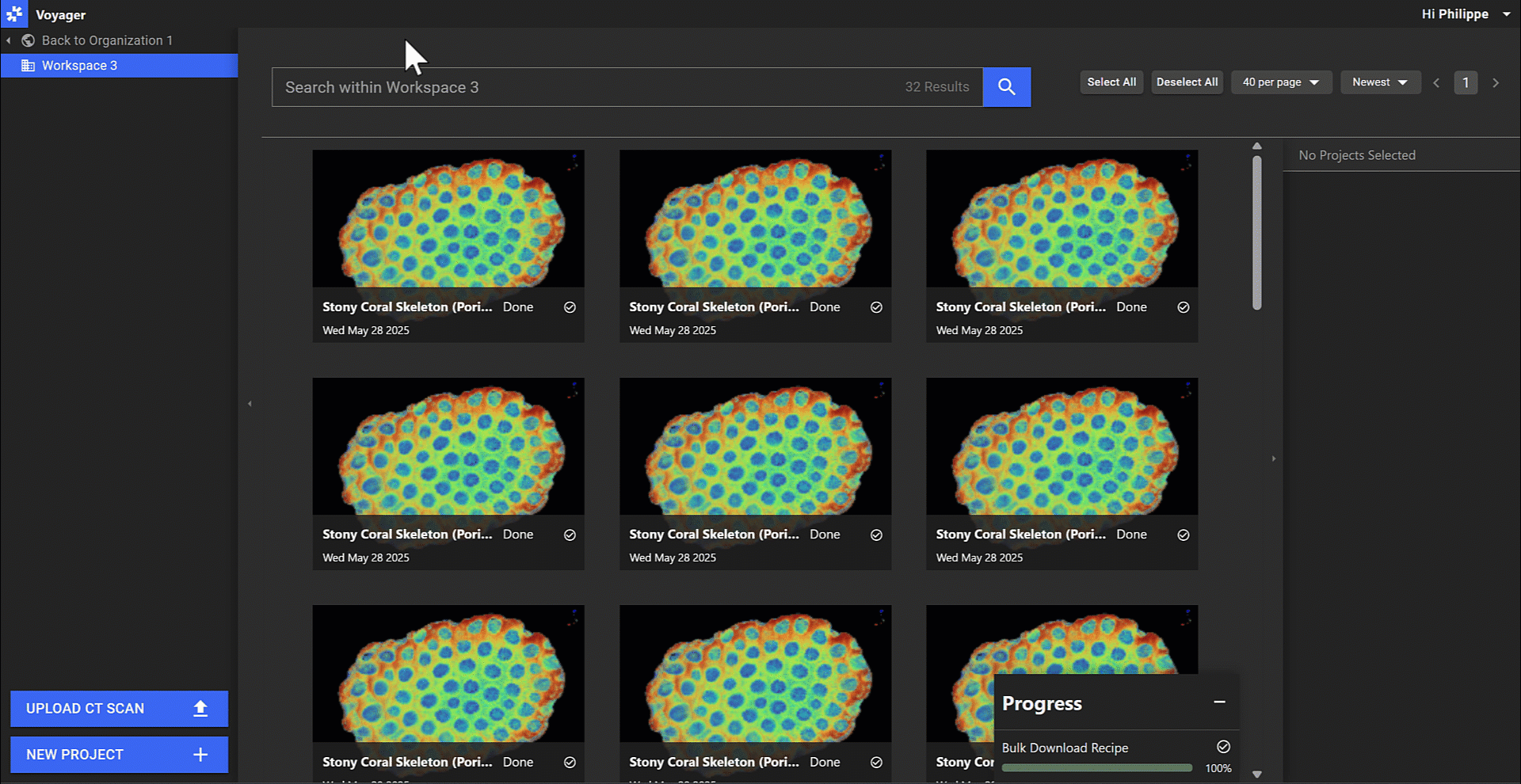Click the Voyager logo icon

pyautogui.click(x=14, y=14)
